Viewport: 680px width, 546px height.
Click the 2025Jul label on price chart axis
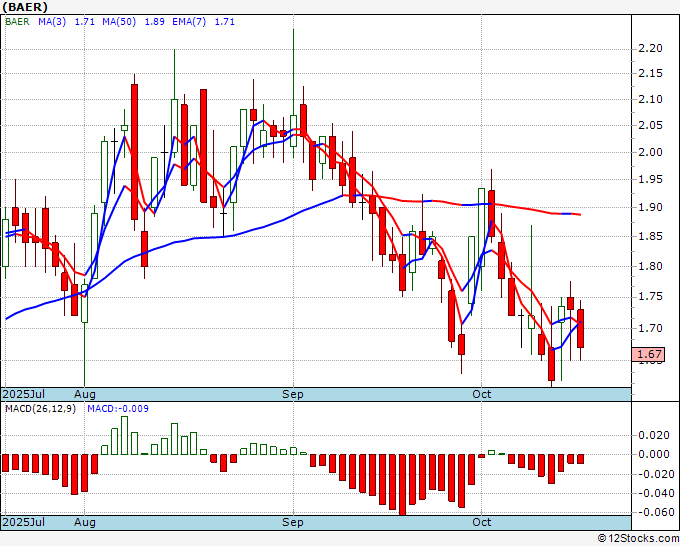pyautogui.click(x=24, y=394)
